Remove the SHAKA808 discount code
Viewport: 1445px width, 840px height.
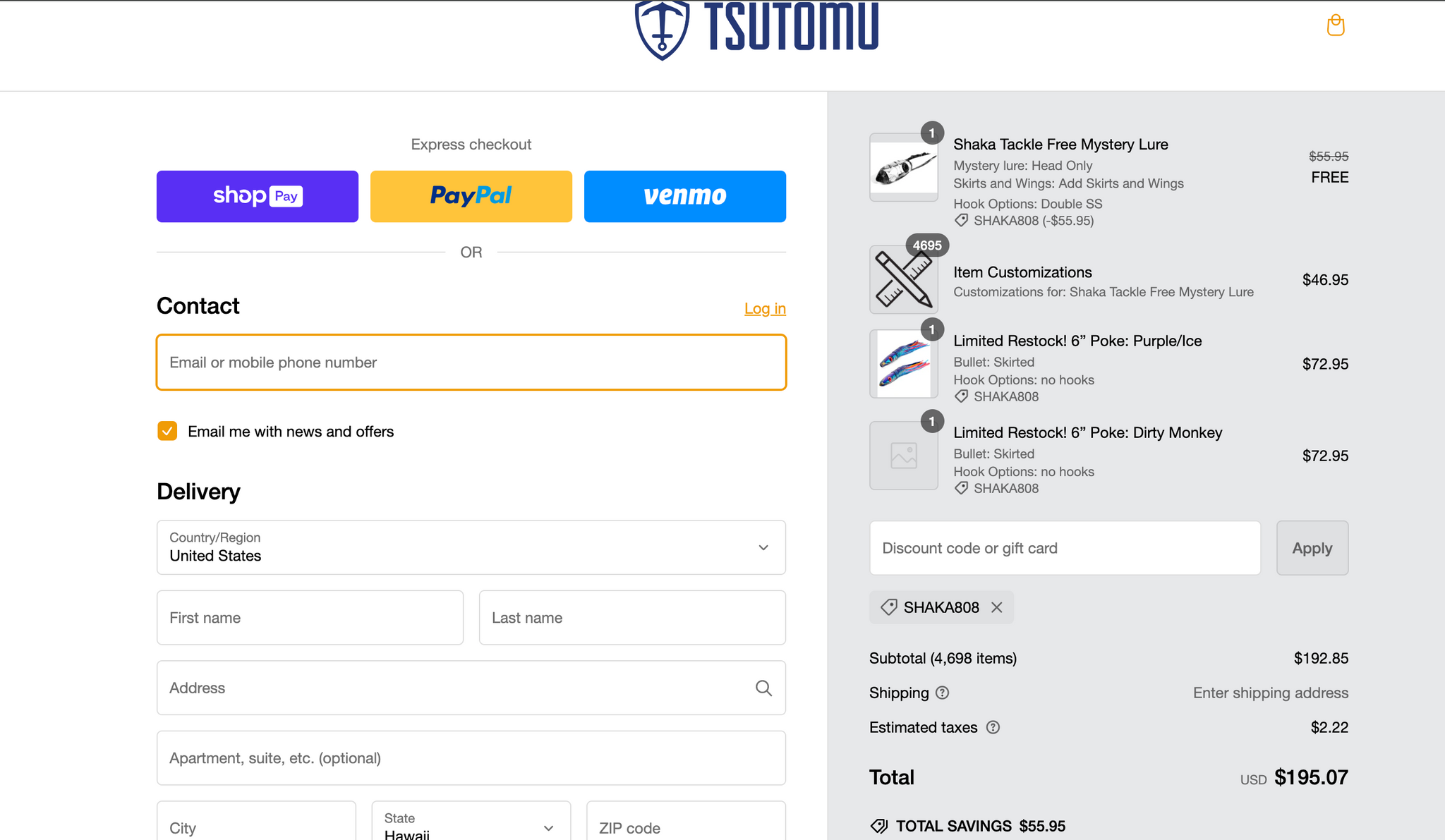[996, 607]
